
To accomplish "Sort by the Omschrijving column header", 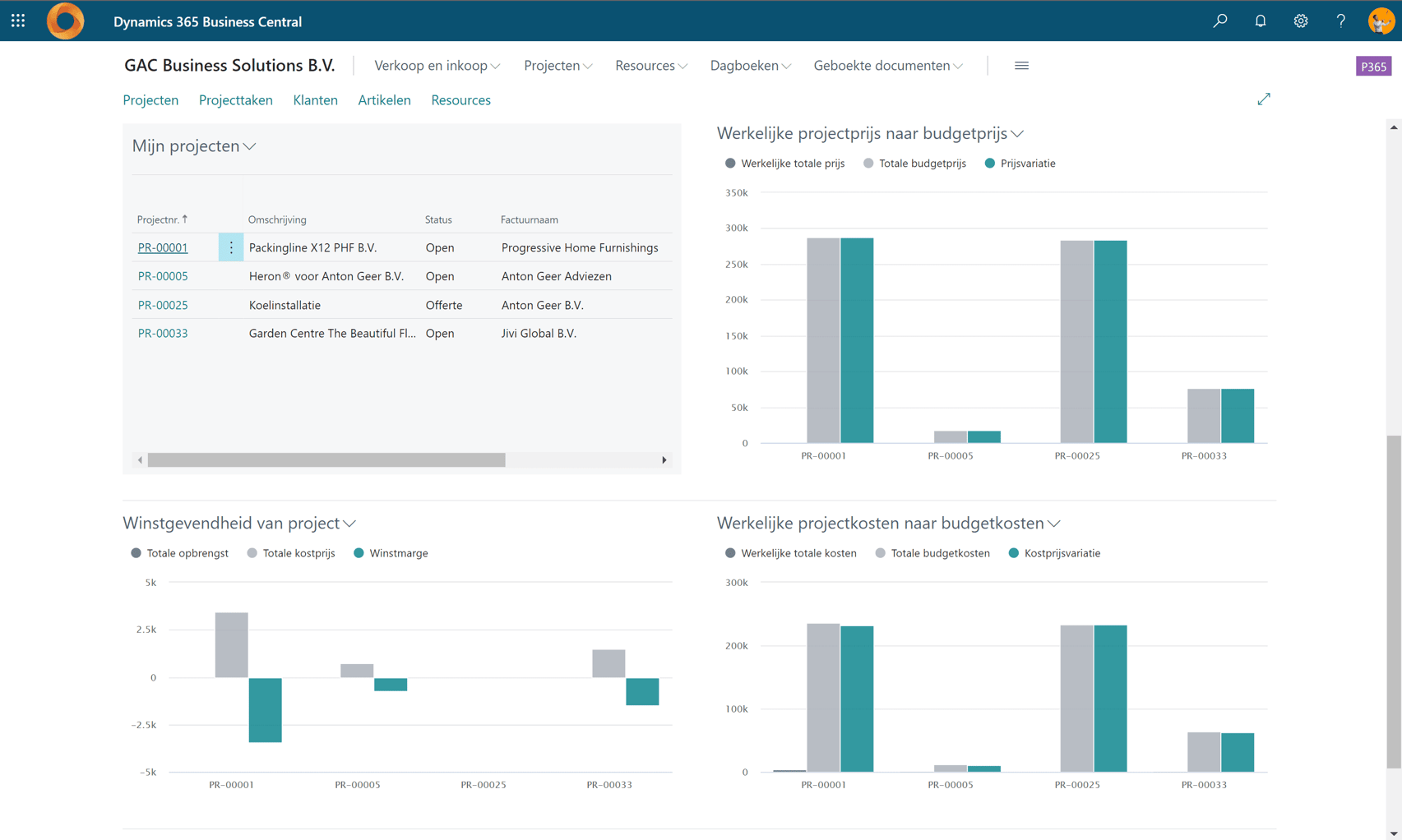I will tap(277, 219).
